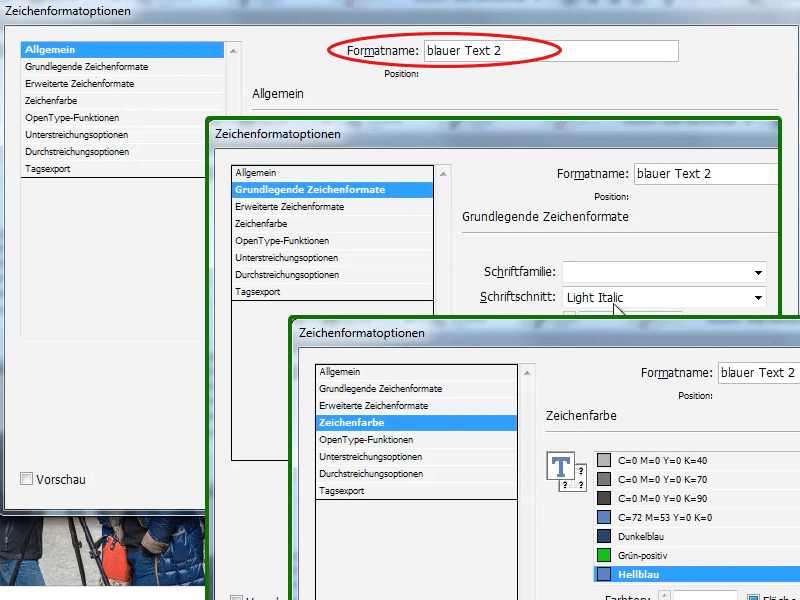
Task: Select Unterstreichungsoptionen in the middle dialog
Action: pos(332,258)
